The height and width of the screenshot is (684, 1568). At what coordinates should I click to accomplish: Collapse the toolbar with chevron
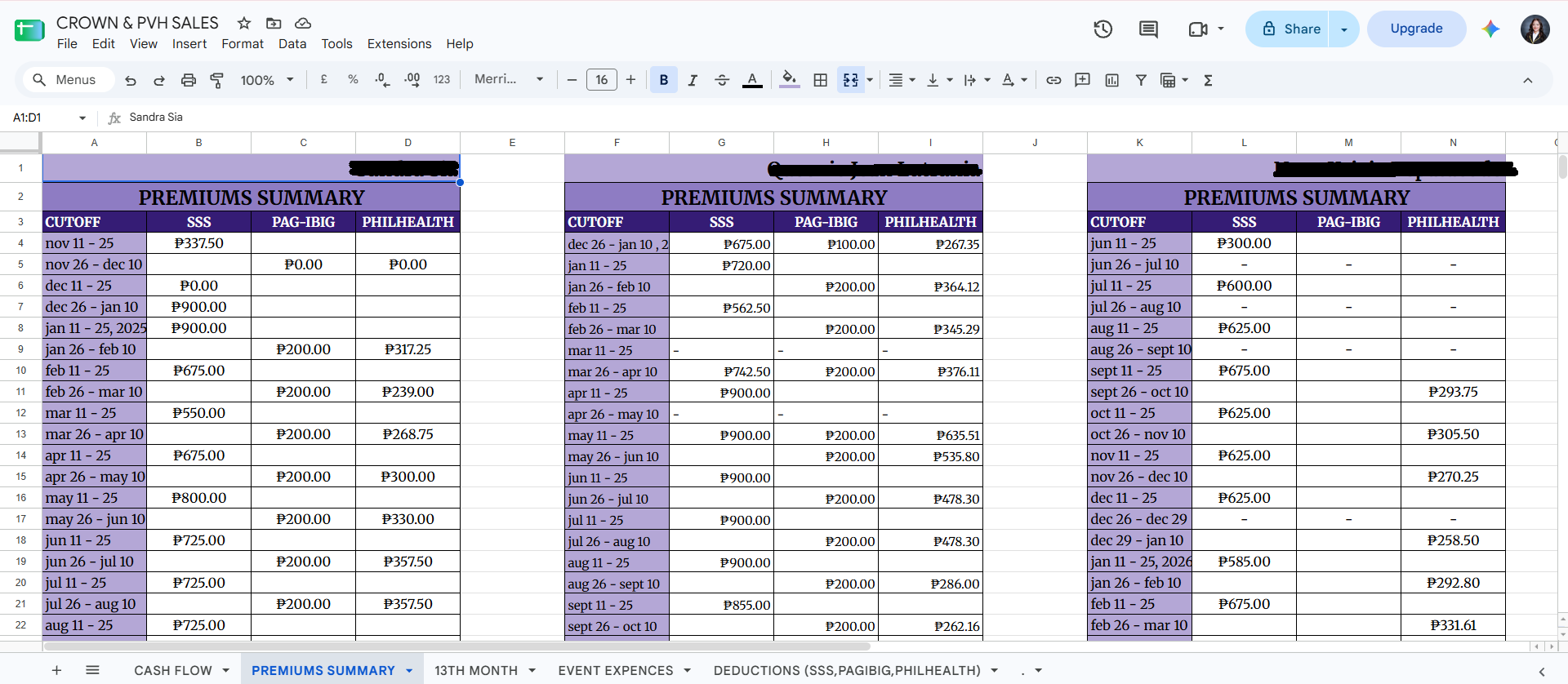point(1528,80)
